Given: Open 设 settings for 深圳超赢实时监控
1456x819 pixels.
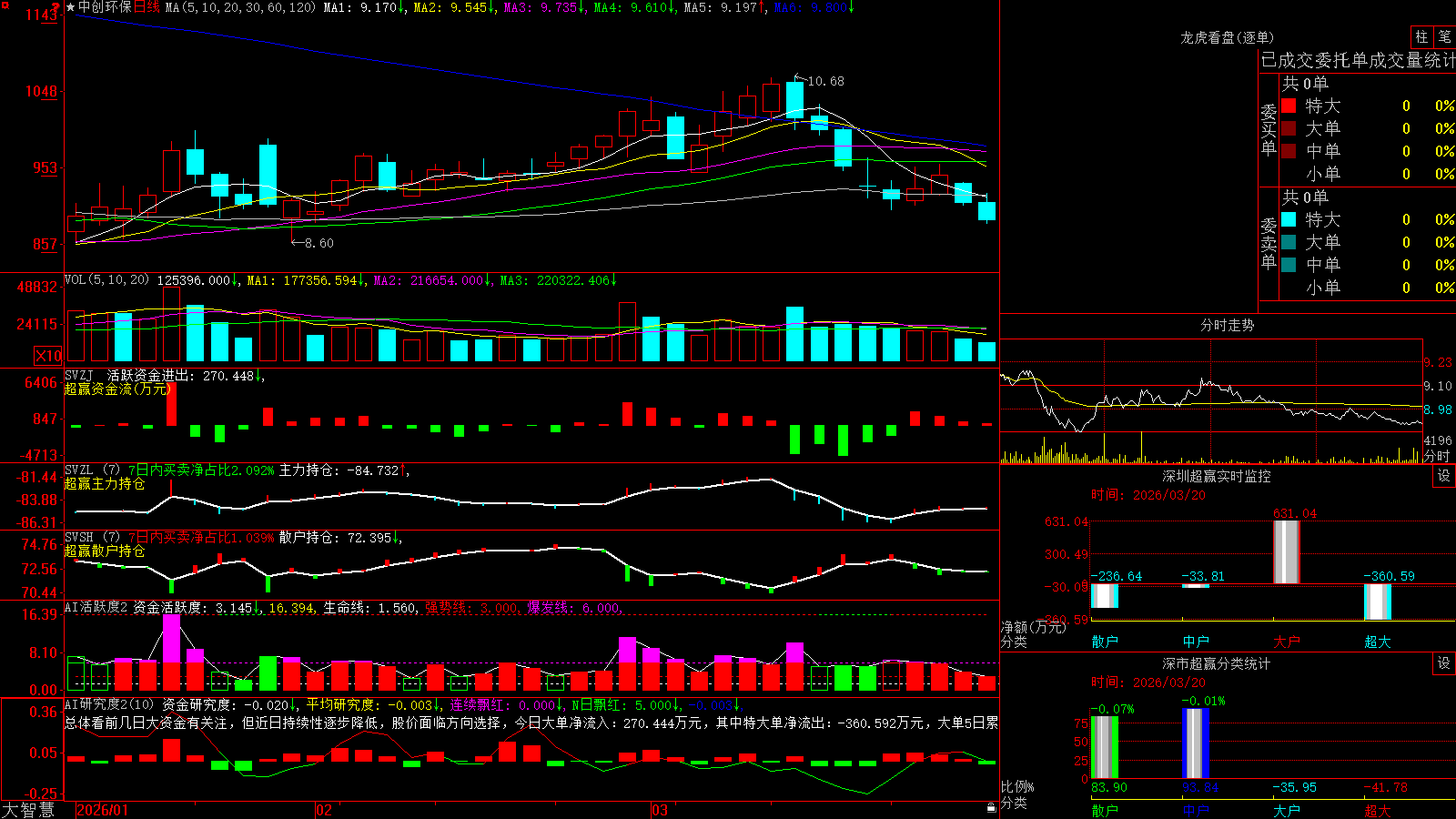Looking at the screenshot, I should [x=1444, y=476].
